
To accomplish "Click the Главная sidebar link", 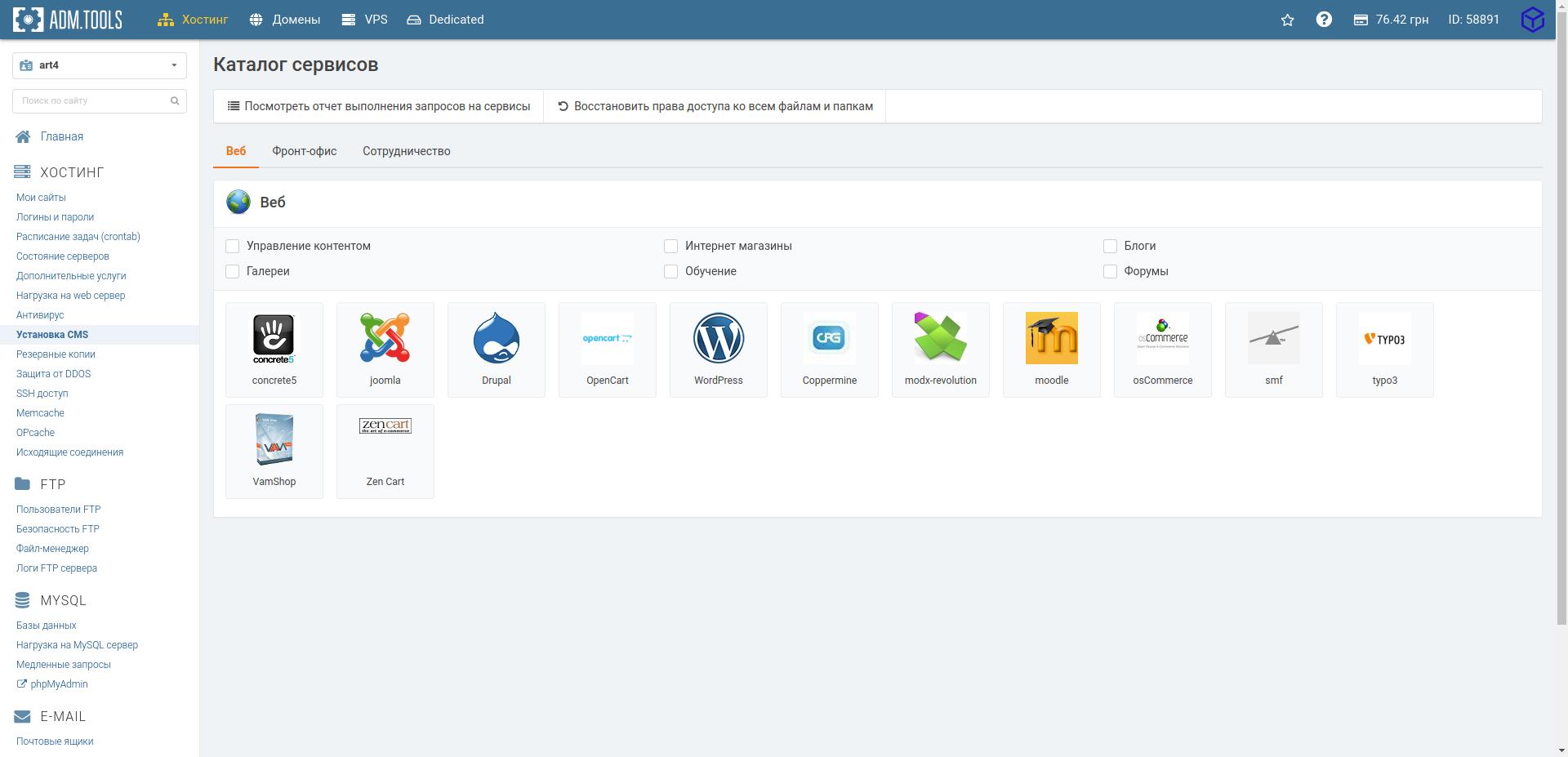I will 62,137.
